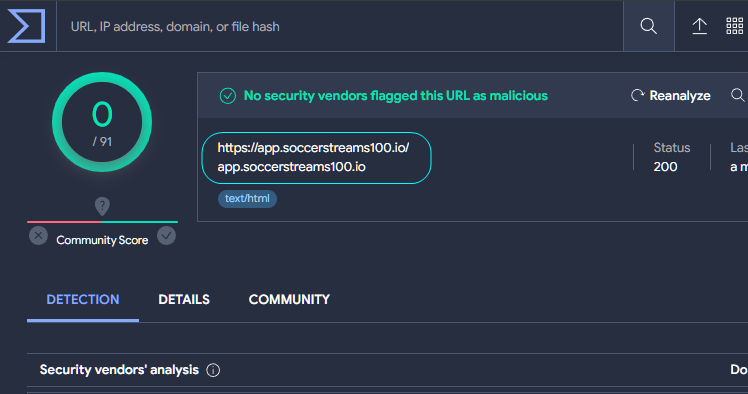Click the Reanalyze circular arrow icon
This screenshot has height=394, width=748.
coord(637,95)
